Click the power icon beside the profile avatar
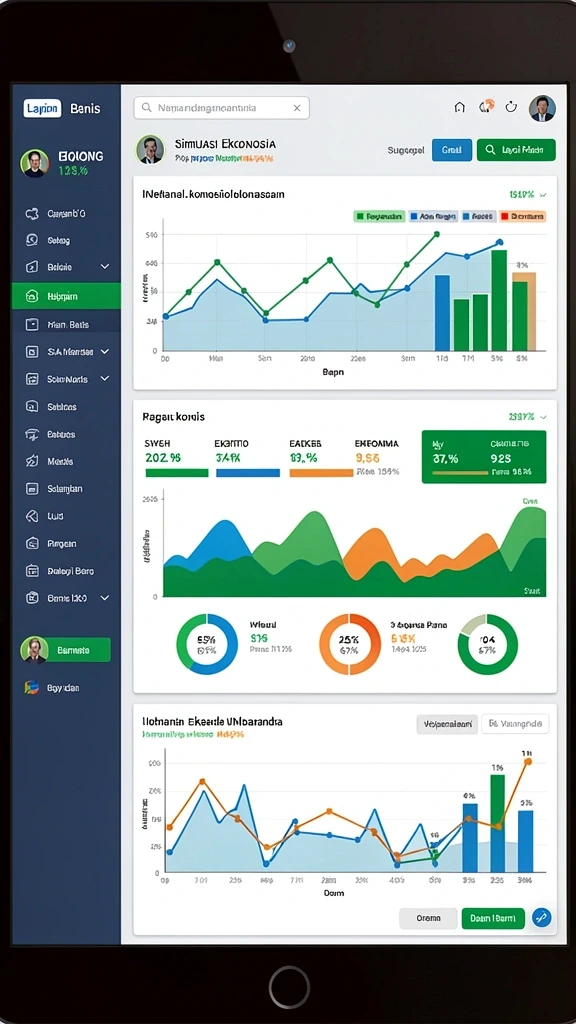This screenshot has width=576, height=1024. [x=511, y=107]
